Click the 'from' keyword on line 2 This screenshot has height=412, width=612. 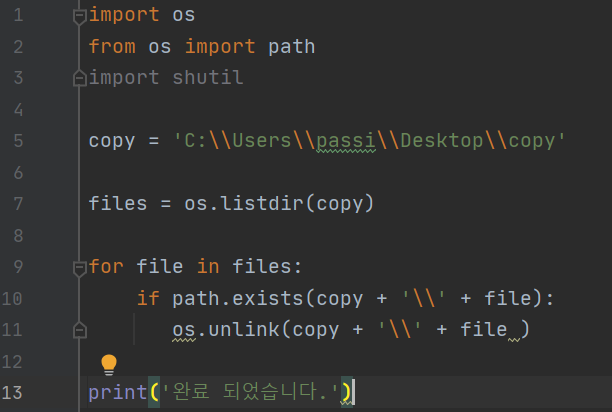point(112,46)
